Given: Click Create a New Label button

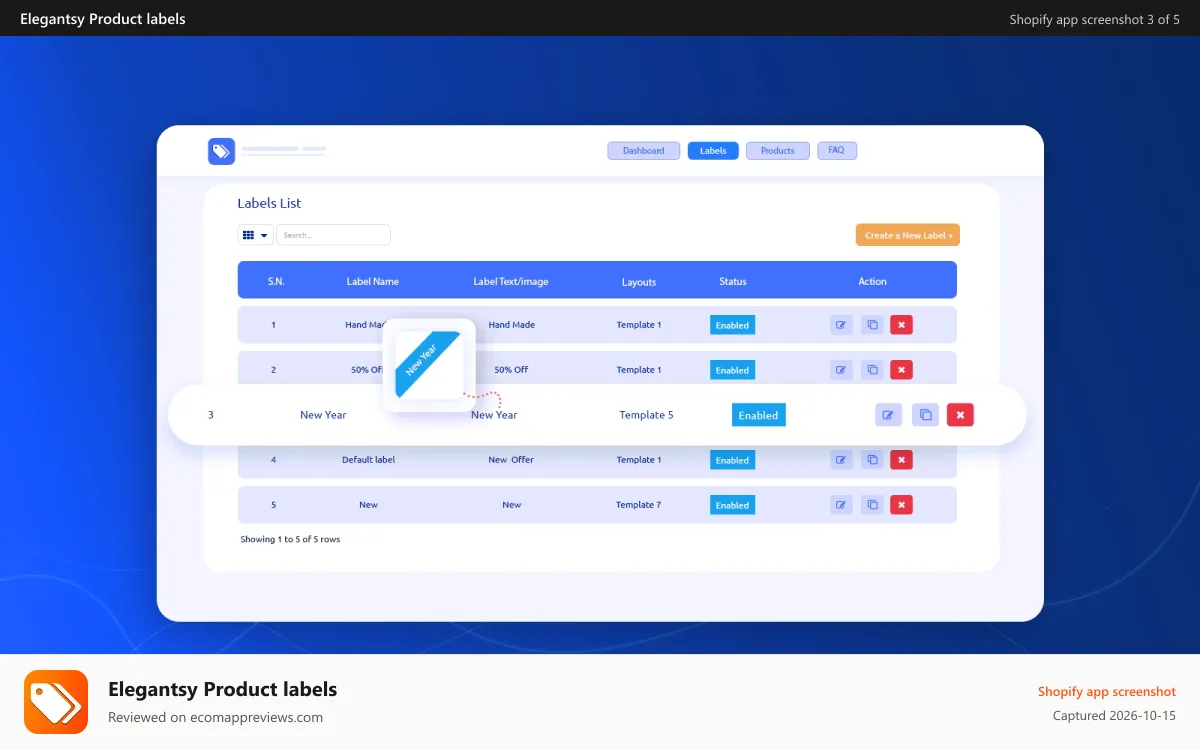Looking at the screenshot, I should click(x=907, y=235).
